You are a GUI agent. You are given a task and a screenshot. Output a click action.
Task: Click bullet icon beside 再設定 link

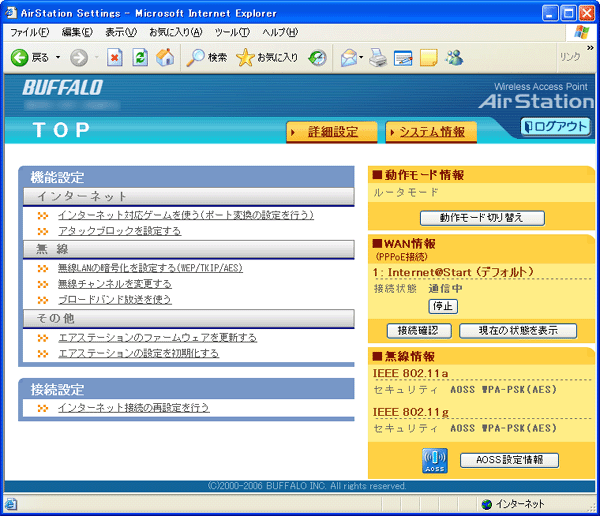[x=43, y=408]
